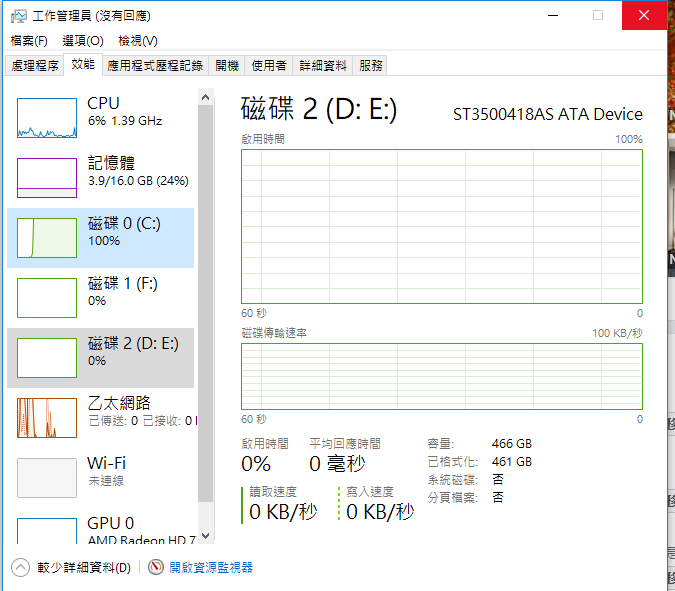Switch to the 服務 tab
675x591 pixels.
pyautogui.click(x=370, y=65)
